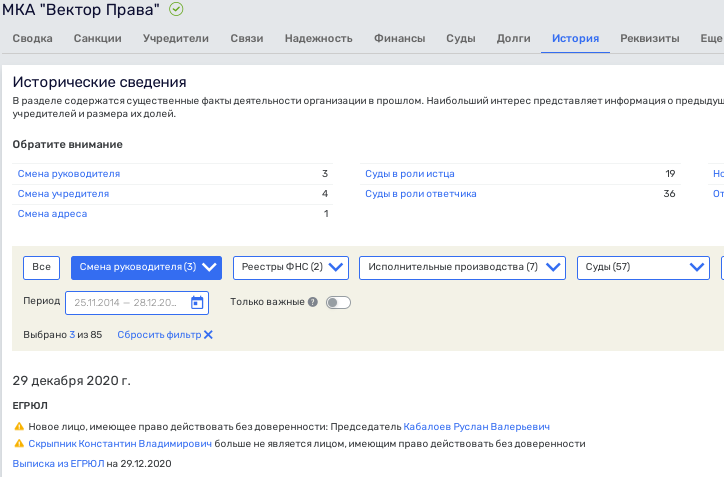Screen dimensions: 724x477
Task: Open Кабалоев Руслан Валерьевич profile link
Action: (x=477, y=427)
